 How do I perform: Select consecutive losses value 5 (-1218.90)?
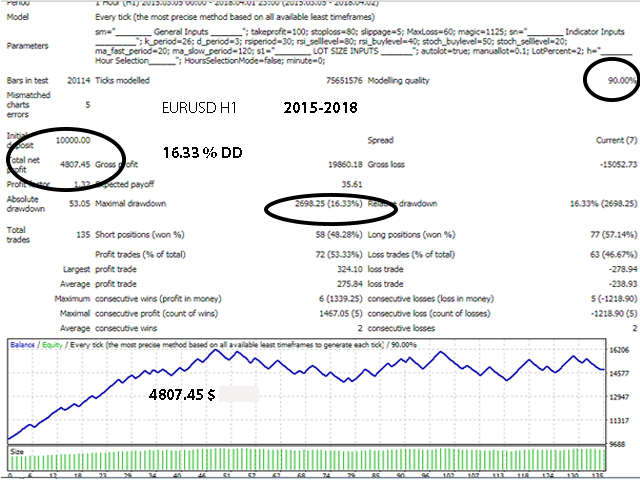(614, 299)
